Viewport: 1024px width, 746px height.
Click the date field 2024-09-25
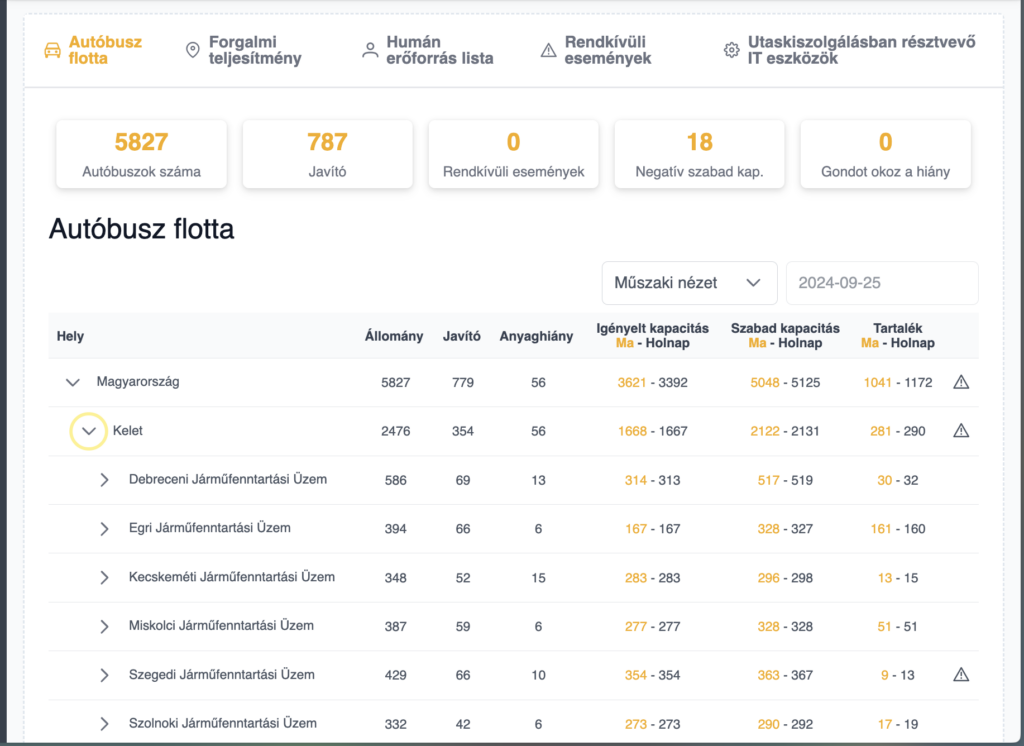(882, 283)
